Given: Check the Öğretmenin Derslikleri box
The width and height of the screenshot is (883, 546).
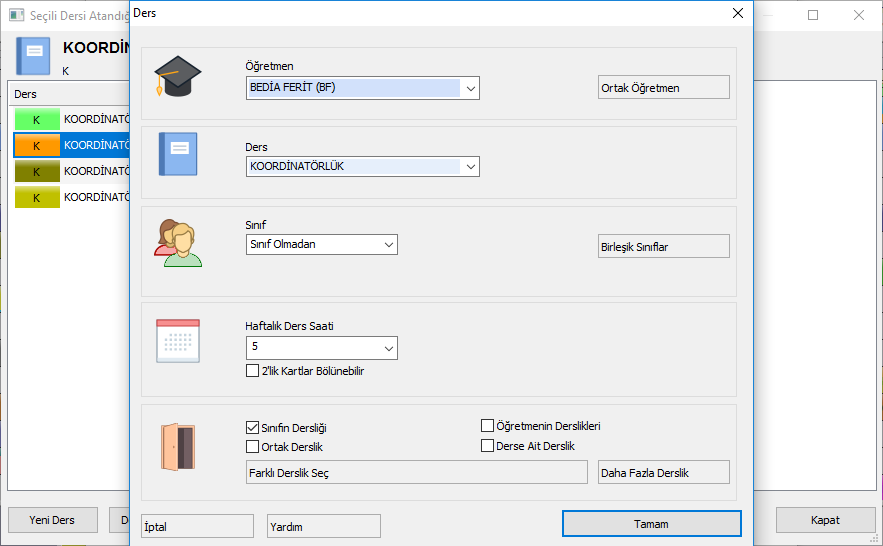Looking at the screenshot, I should click(x=488, y=426).
